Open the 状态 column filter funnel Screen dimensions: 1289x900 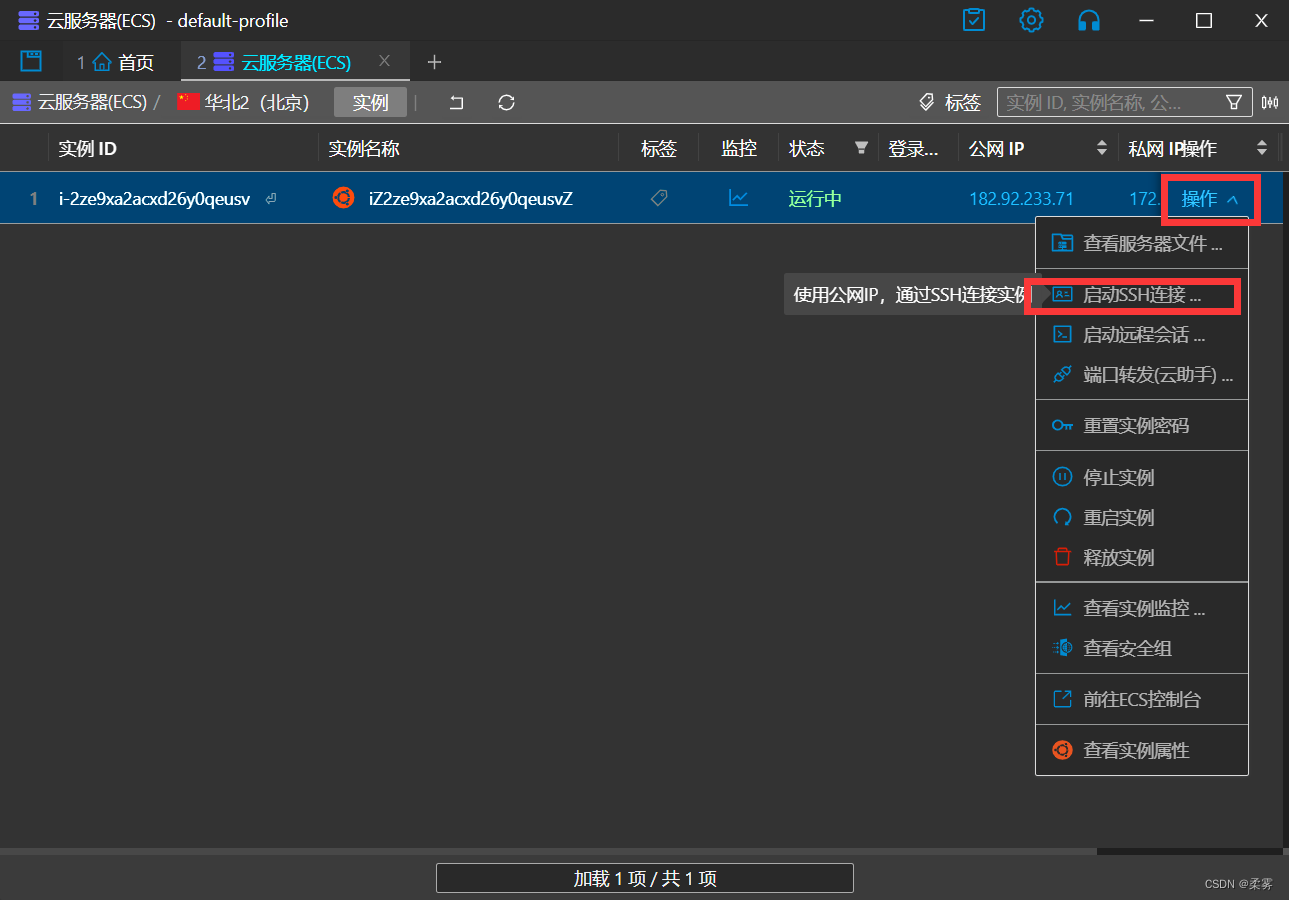[861, 148]
